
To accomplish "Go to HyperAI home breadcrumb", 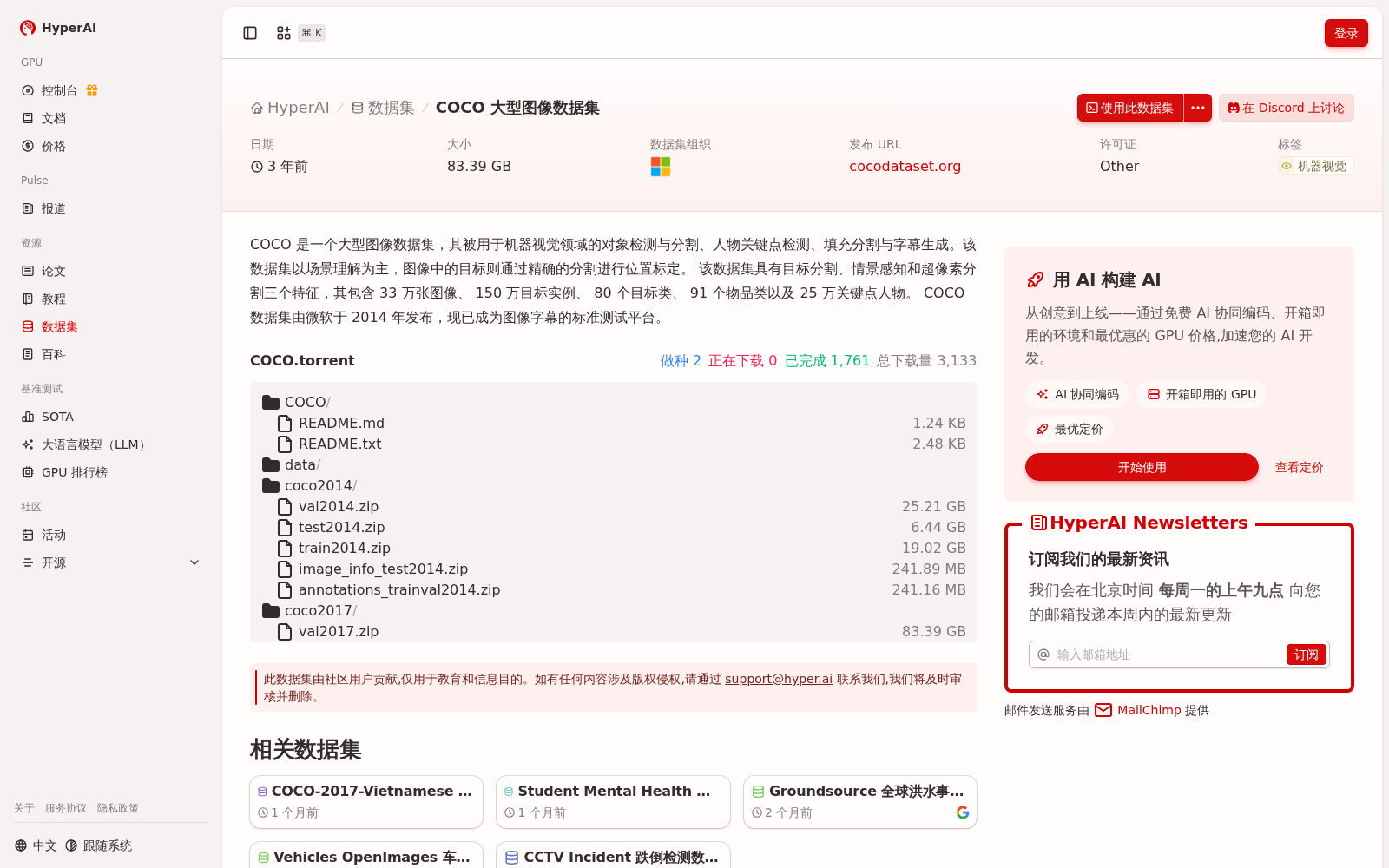I will (290, 108).
